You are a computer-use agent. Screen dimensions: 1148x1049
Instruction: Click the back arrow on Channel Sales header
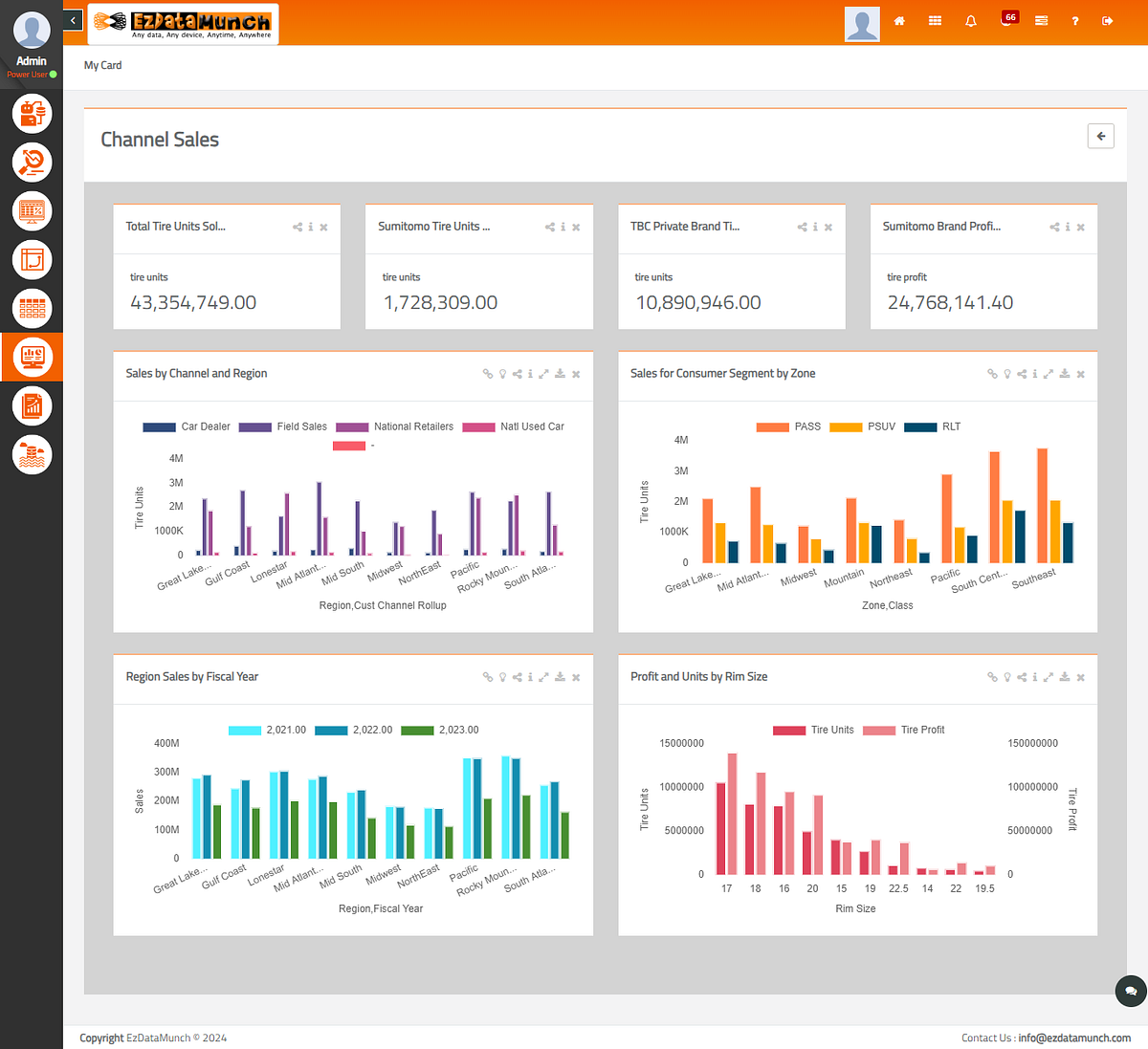coord(1100,136)
